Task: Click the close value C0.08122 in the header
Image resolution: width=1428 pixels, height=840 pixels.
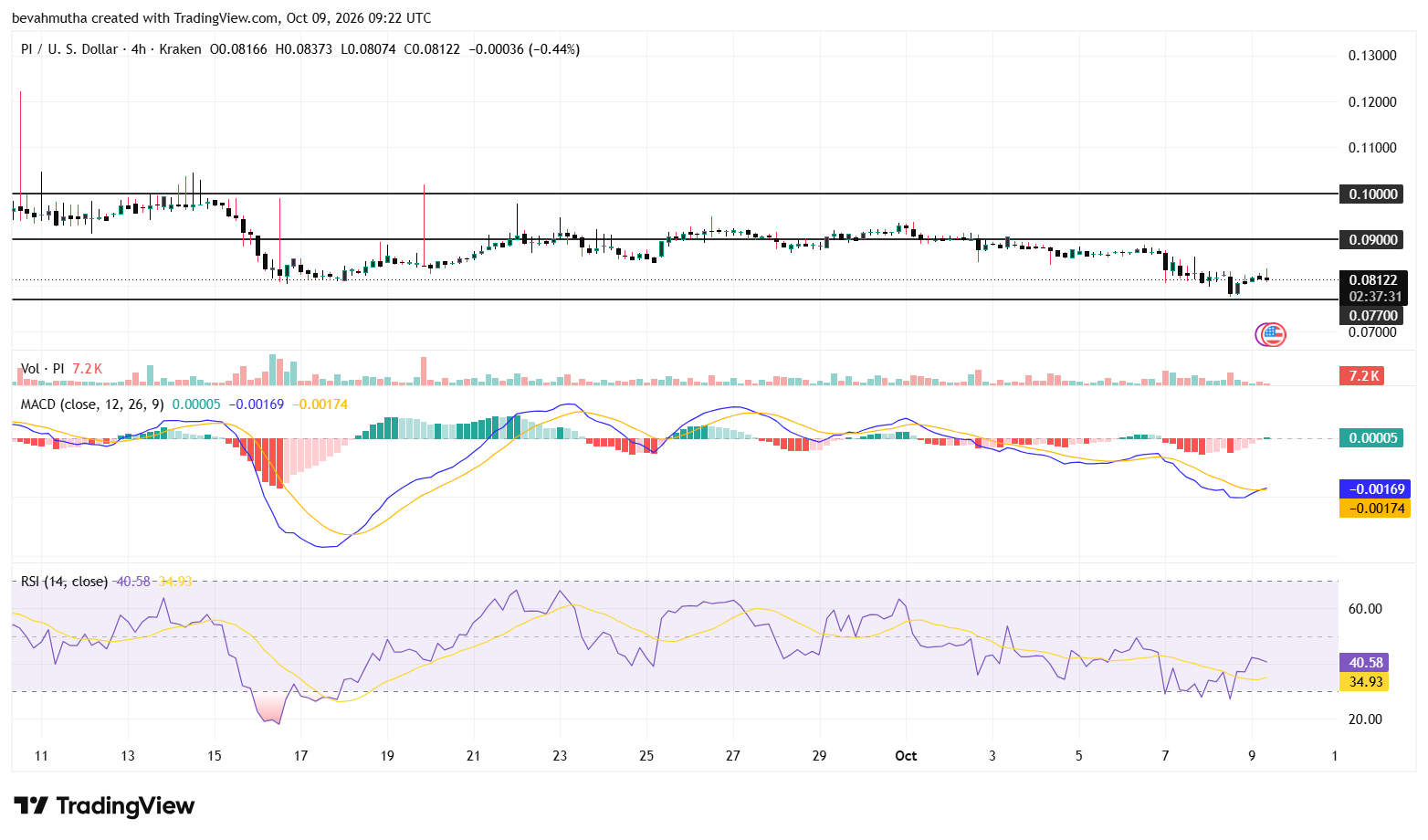Action: coord(432,49)
